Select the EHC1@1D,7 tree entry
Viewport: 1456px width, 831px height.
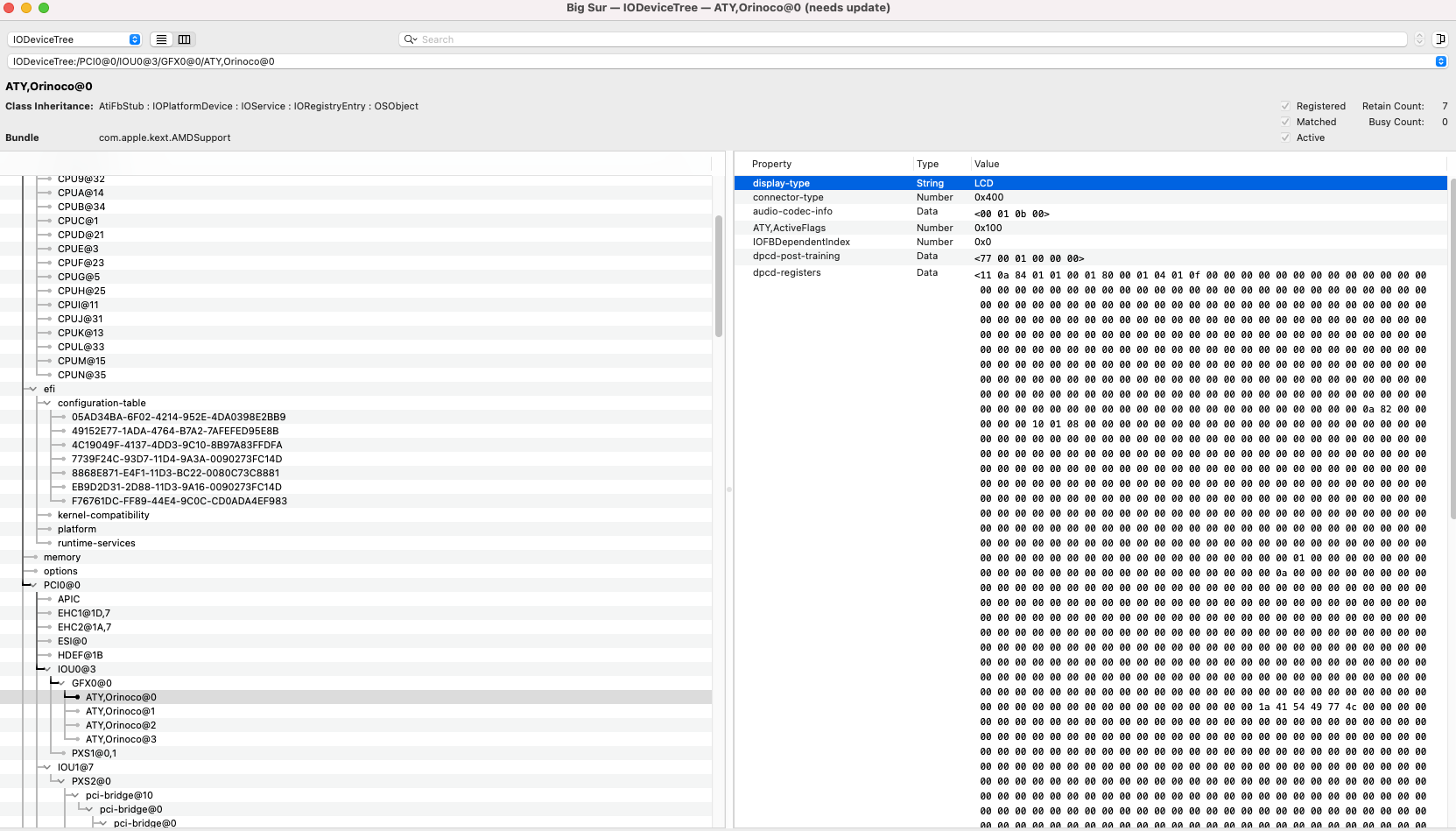84,613
